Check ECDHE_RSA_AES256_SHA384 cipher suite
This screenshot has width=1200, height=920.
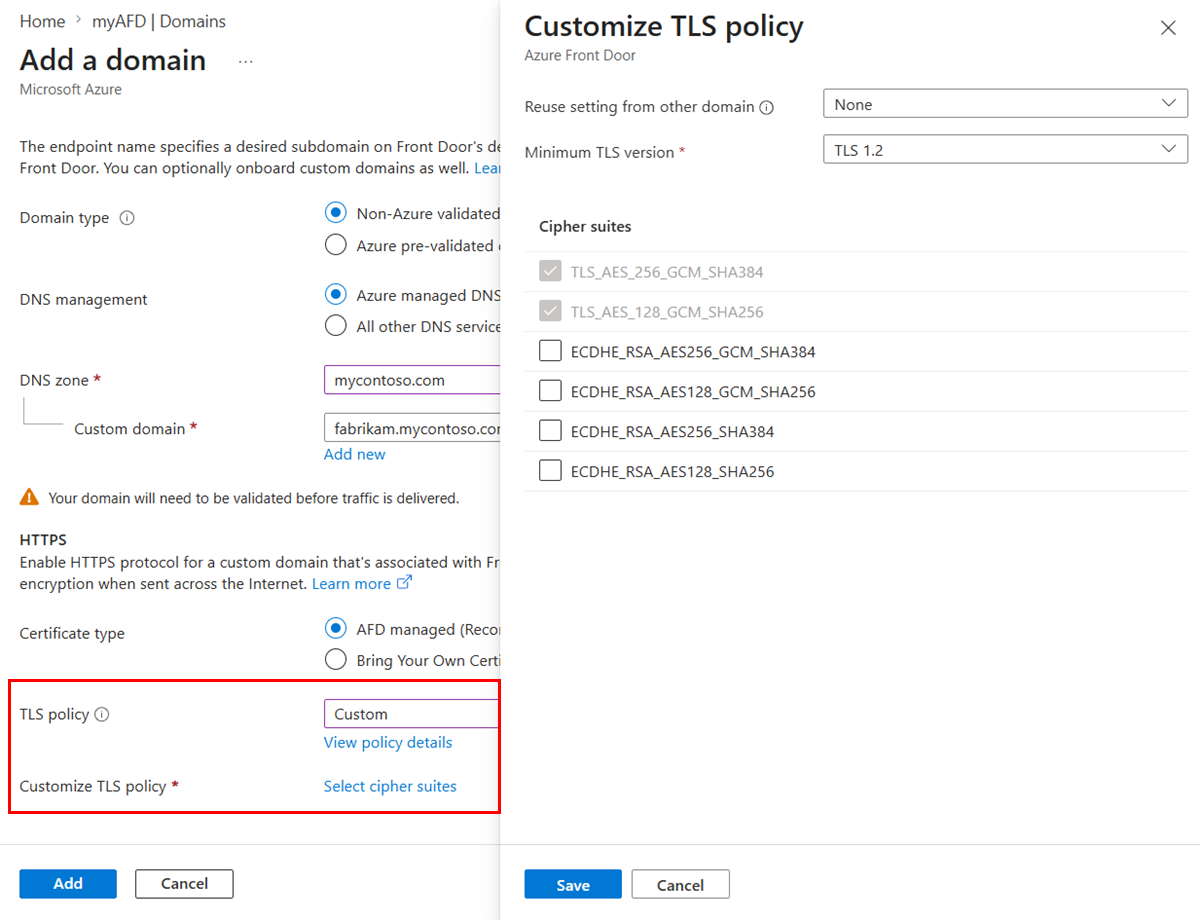[550, 431]
